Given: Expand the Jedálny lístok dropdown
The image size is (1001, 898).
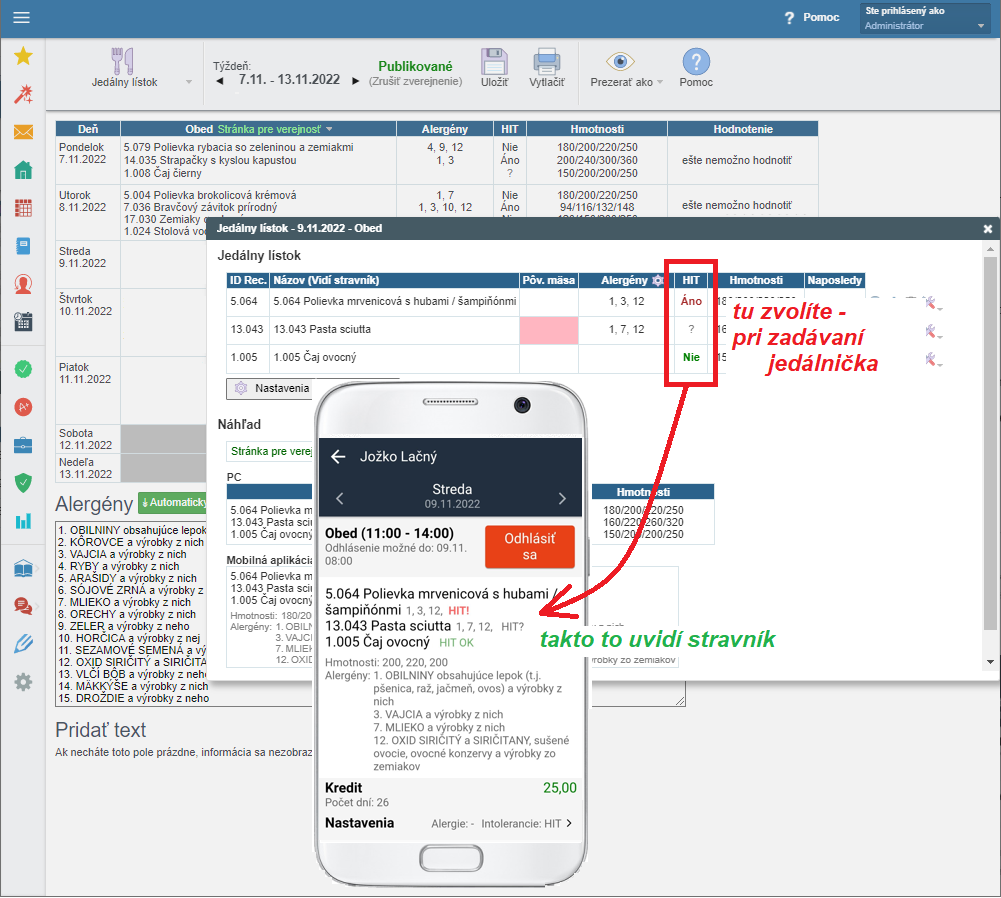Looking at the screenshot, I should (189, 82).
